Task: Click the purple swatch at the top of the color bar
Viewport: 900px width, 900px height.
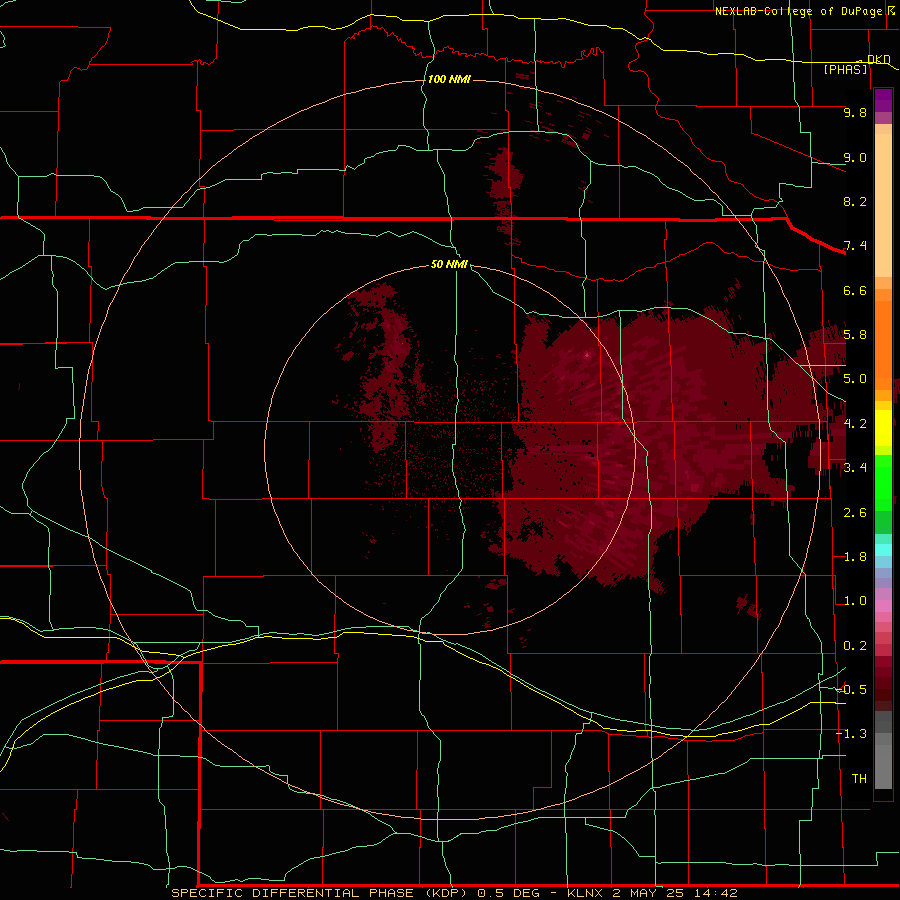Action: click(x=883, y=100)
